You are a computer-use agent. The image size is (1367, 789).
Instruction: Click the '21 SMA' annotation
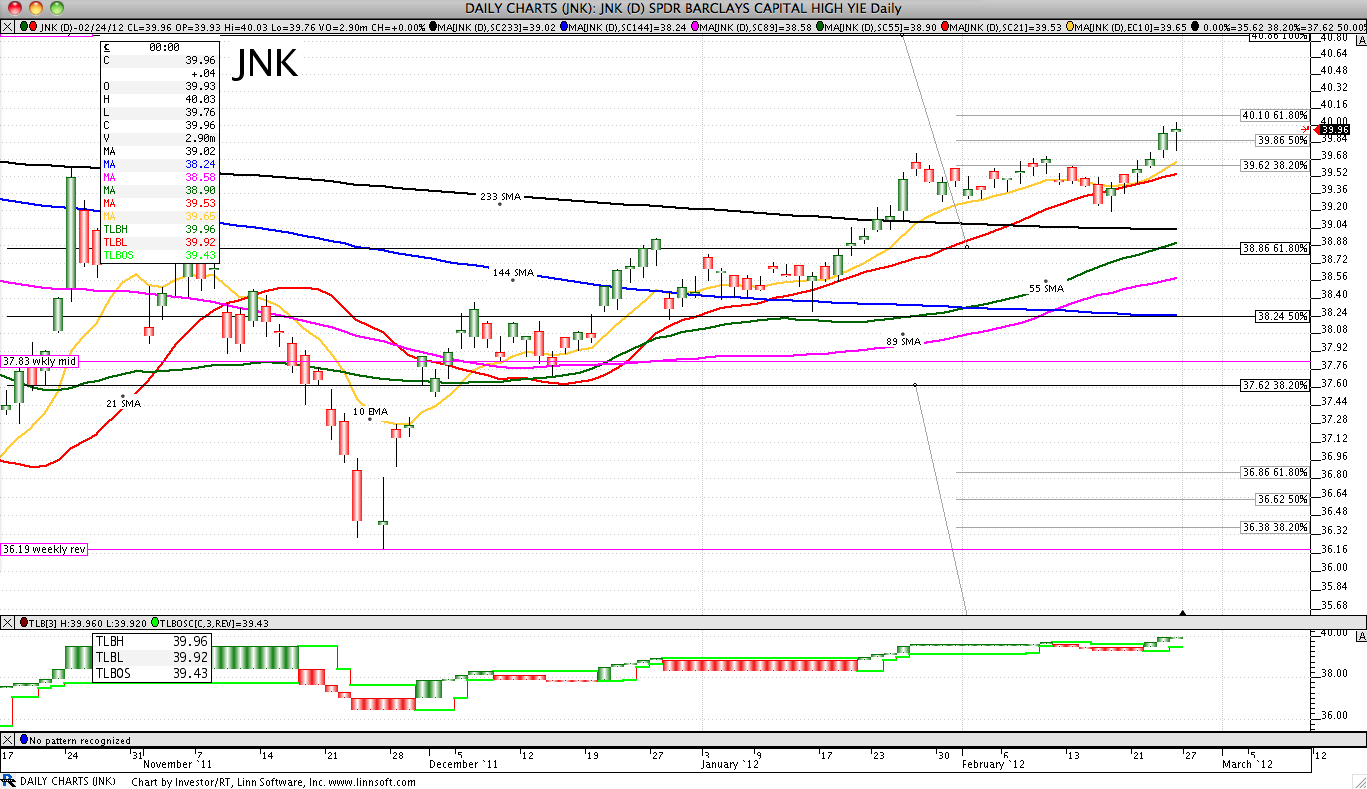pos(123,403)
